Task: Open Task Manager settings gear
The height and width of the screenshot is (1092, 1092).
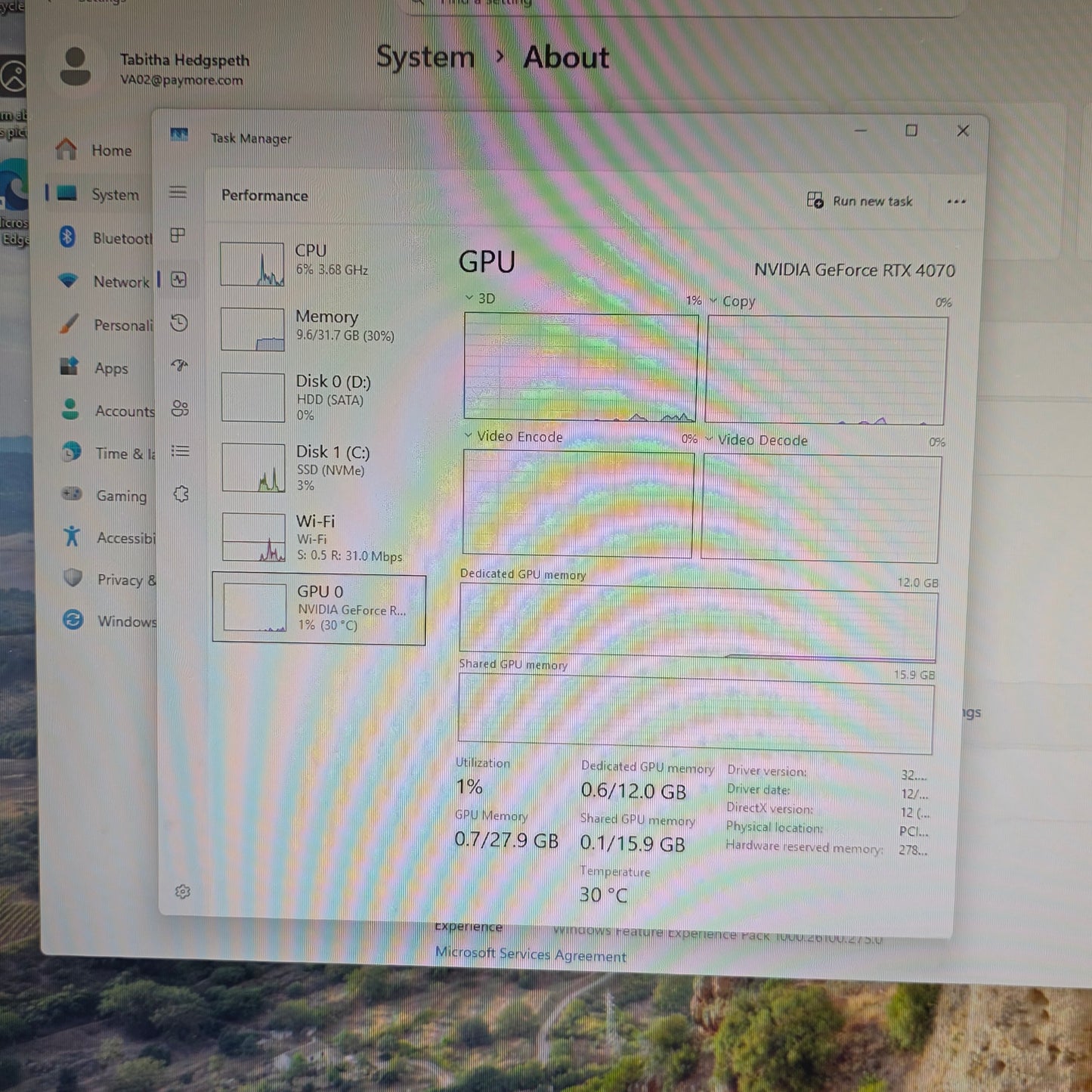Action: [x=182, y=892]
